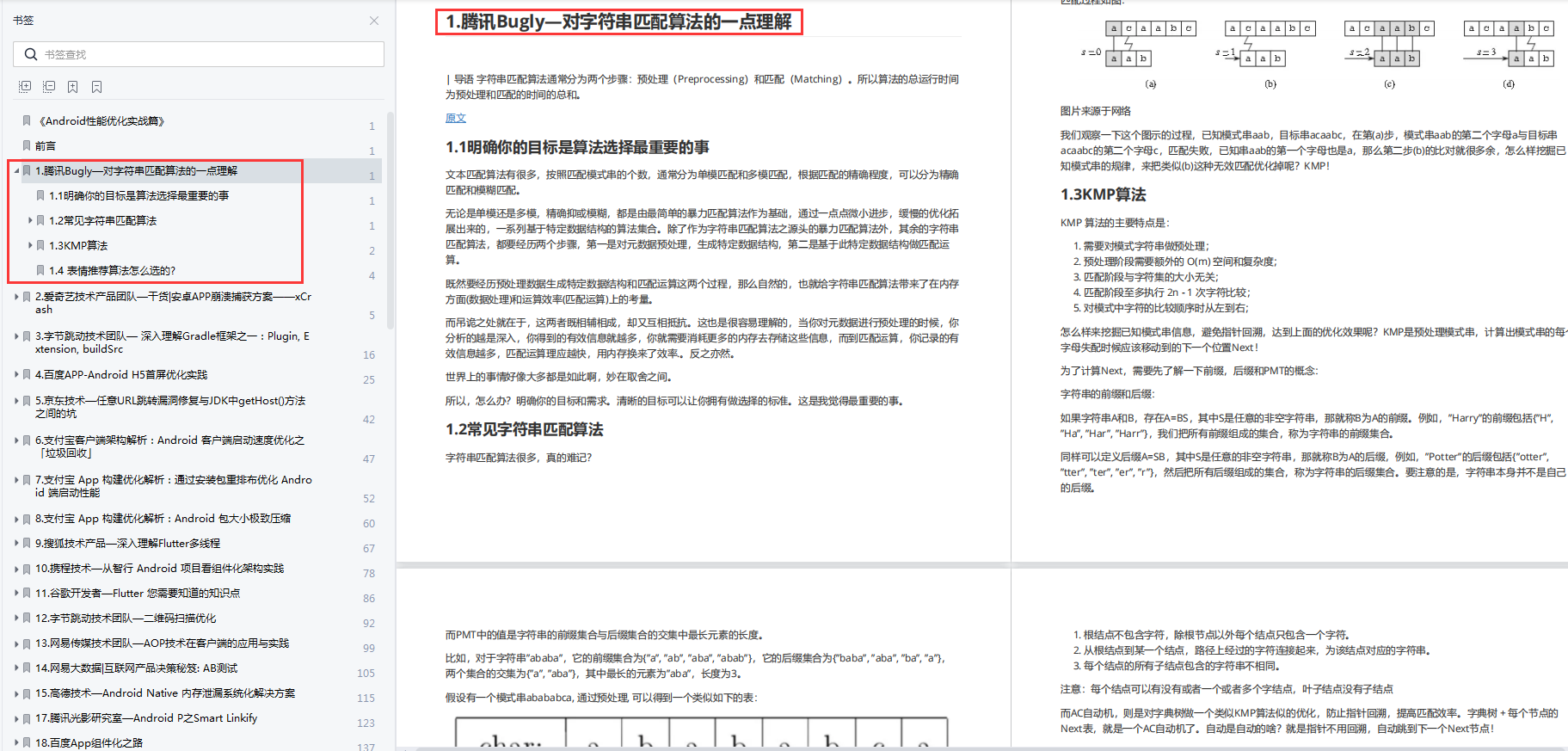This screenshot has height=751, width=1568.
Task: Open bookmark 14.网易大数据 AB测试
Action: click(136, 668)
